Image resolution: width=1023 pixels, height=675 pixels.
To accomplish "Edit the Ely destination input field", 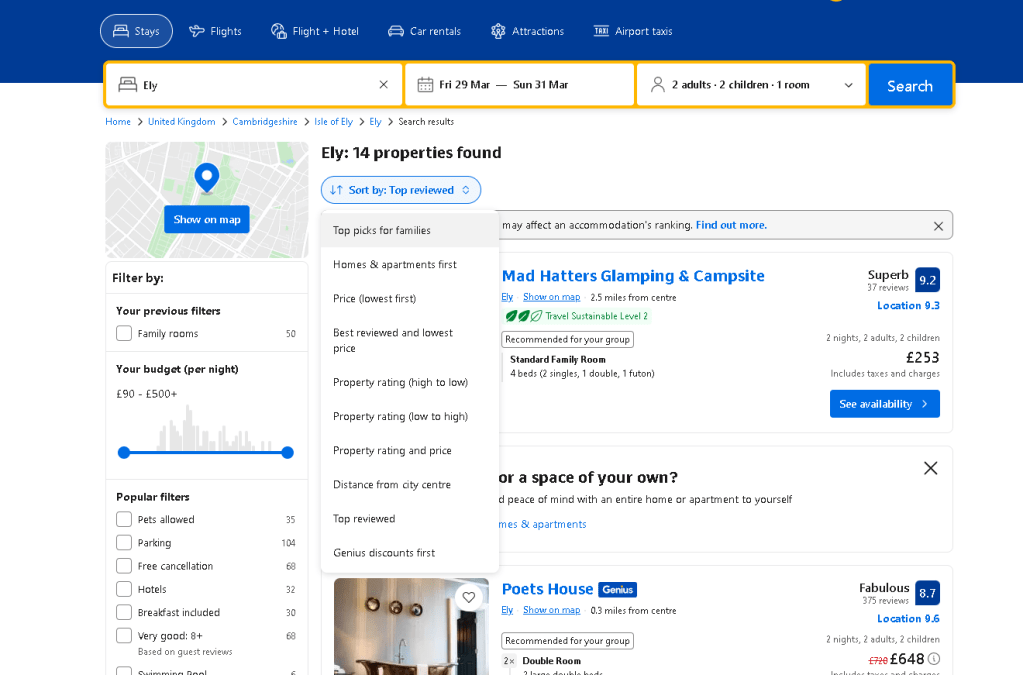I will tap(254, 85).
